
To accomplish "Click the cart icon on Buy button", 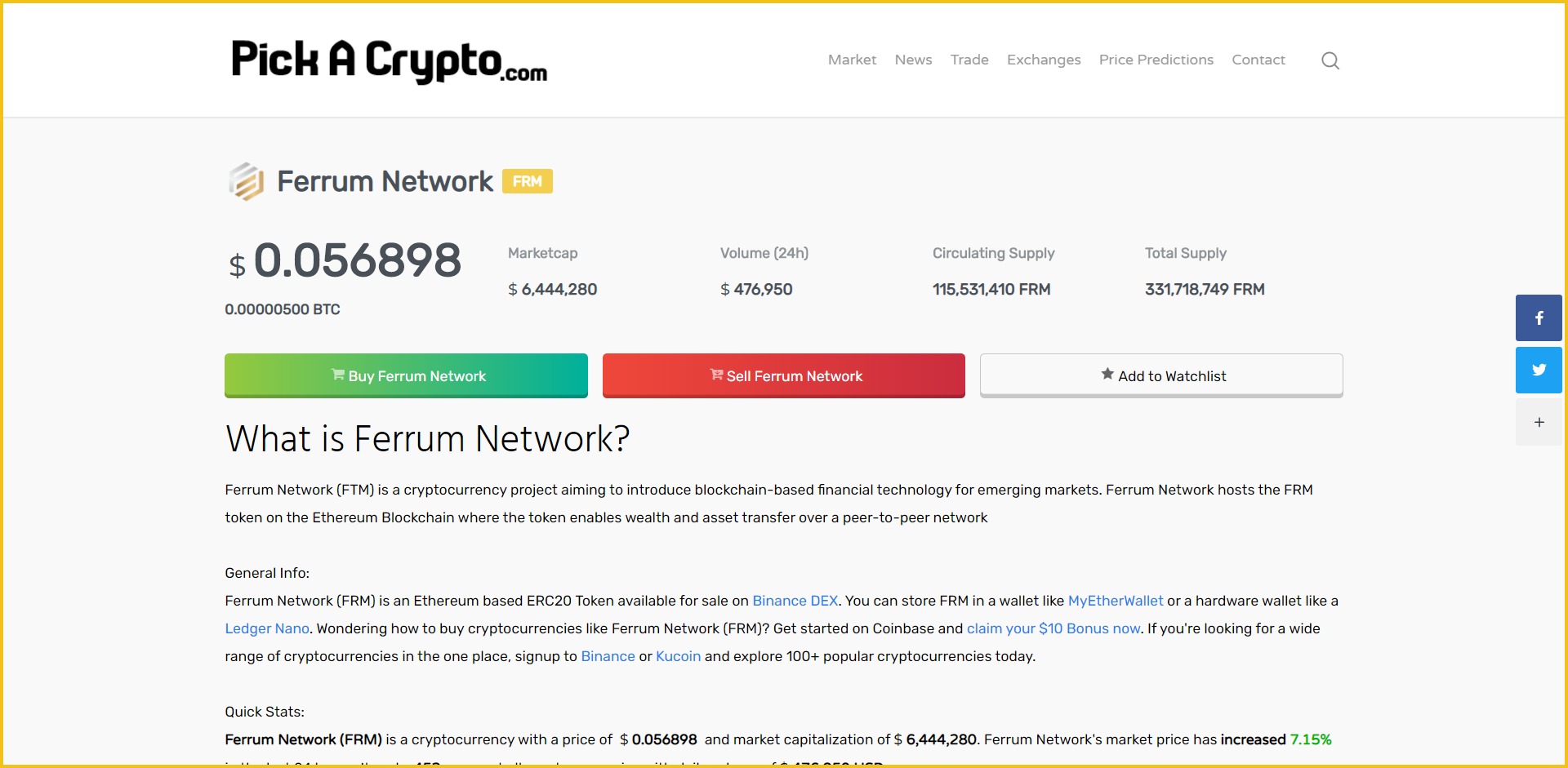I will [x=337, y=375].
